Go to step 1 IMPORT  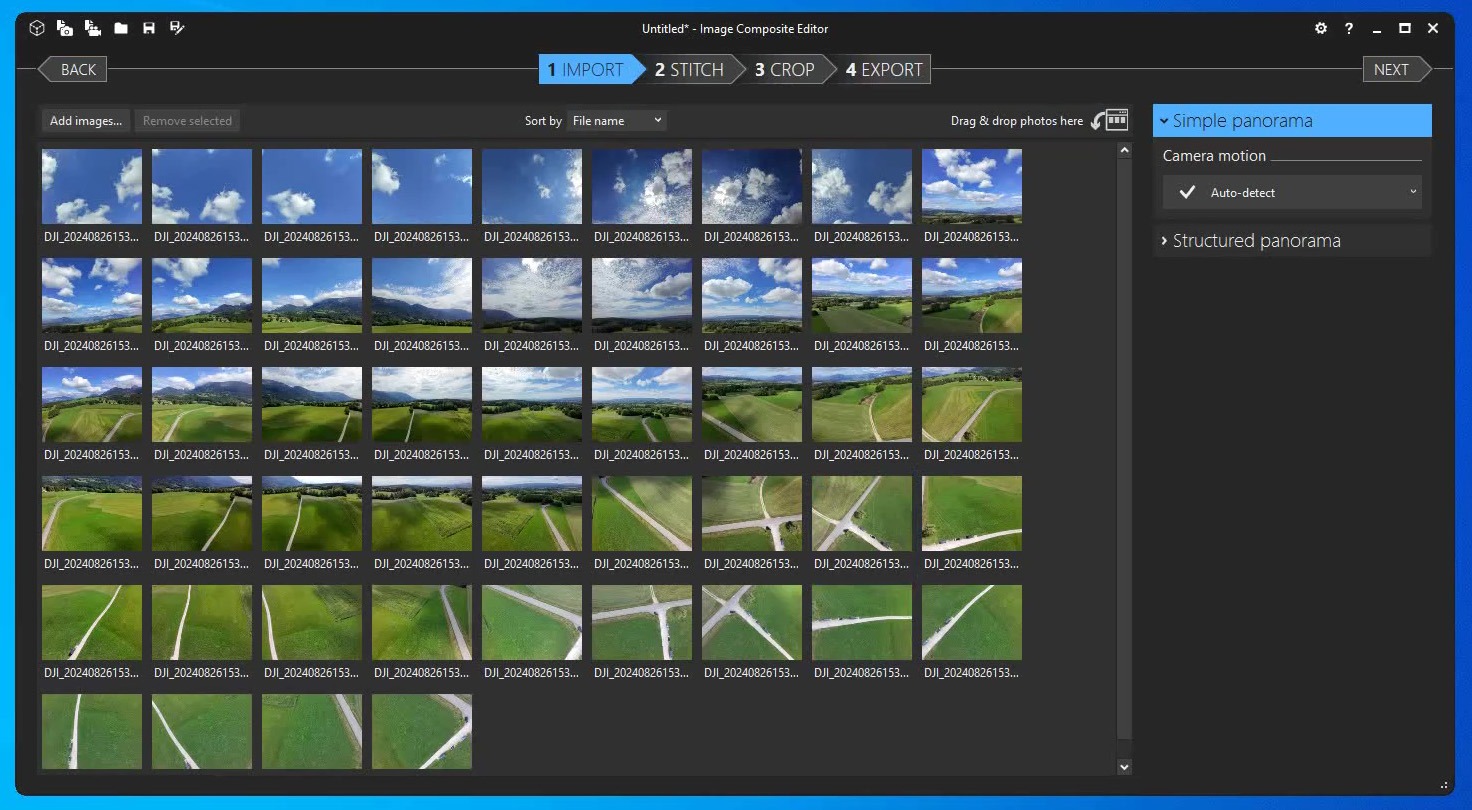(592, 69)
